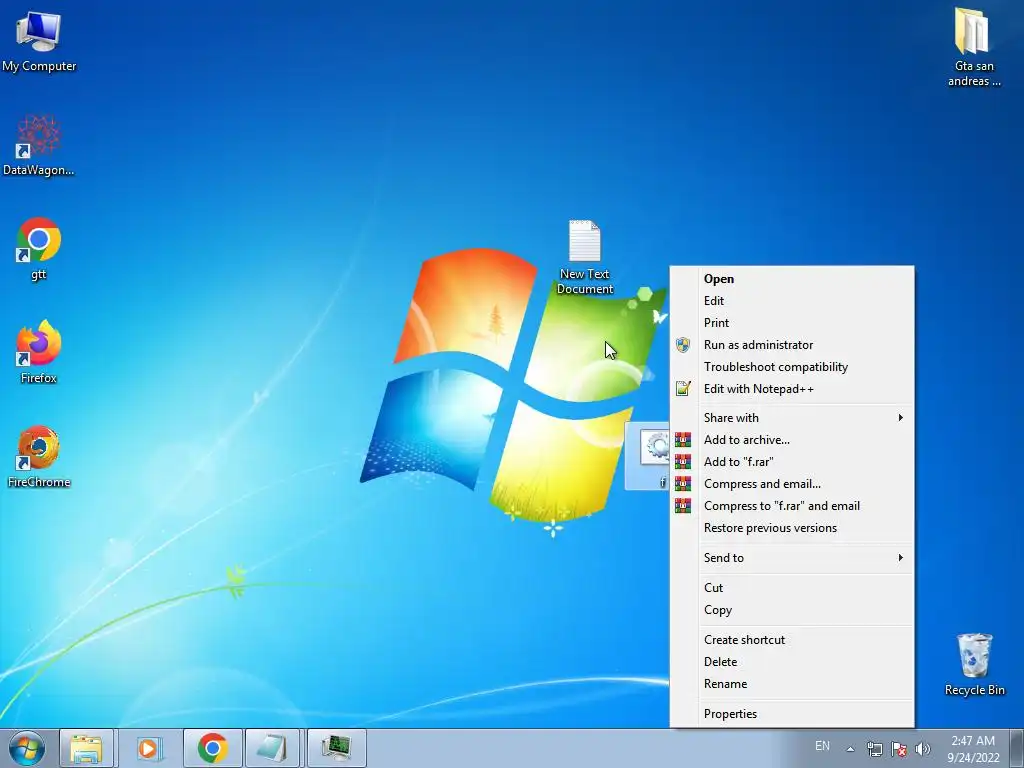Select the highlighted f file icon
This screenshot has width=1024, height=768.
coord(648,455)
